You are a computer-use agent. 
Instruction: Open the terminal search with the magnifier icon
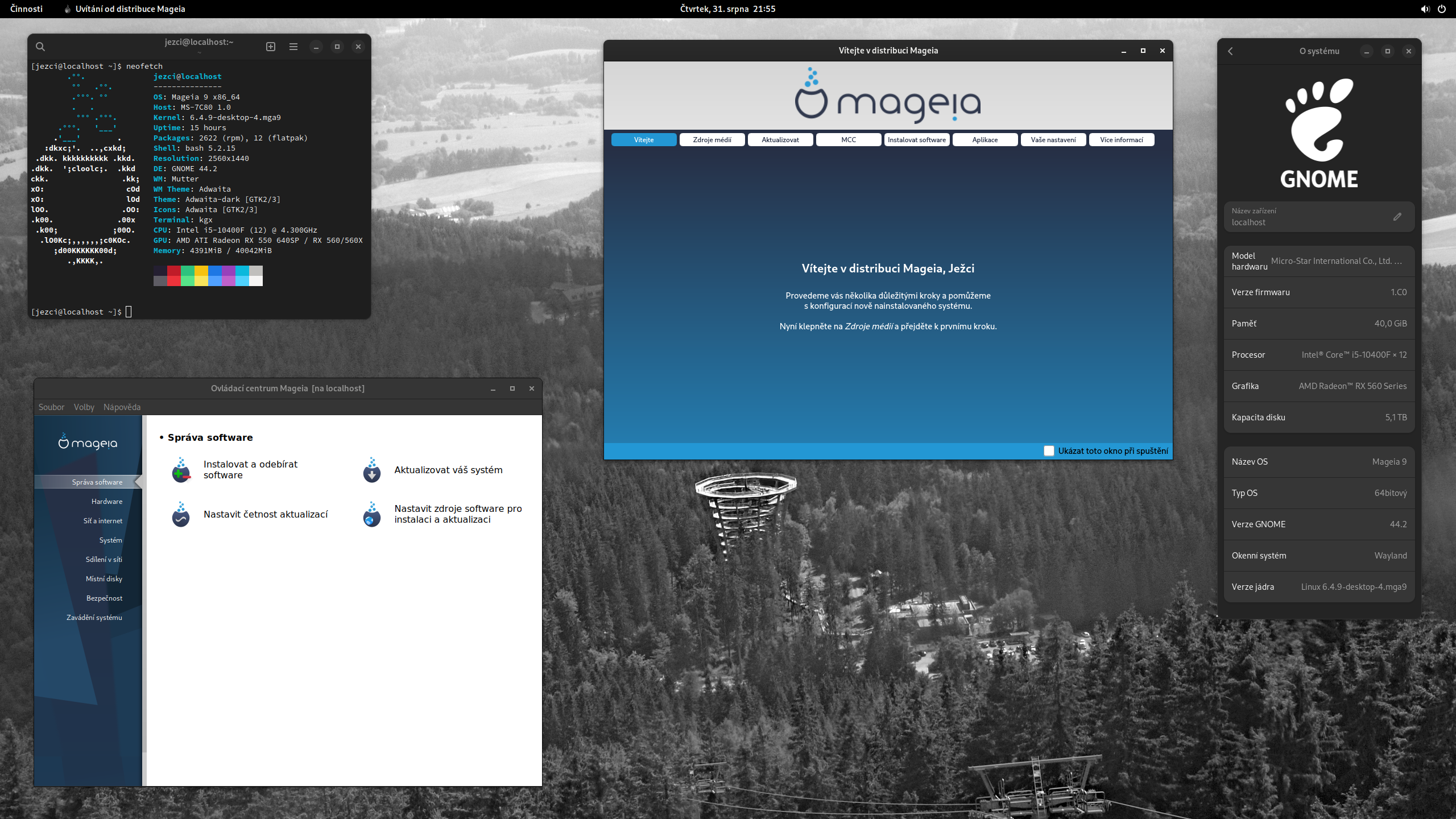click(40, 47)
